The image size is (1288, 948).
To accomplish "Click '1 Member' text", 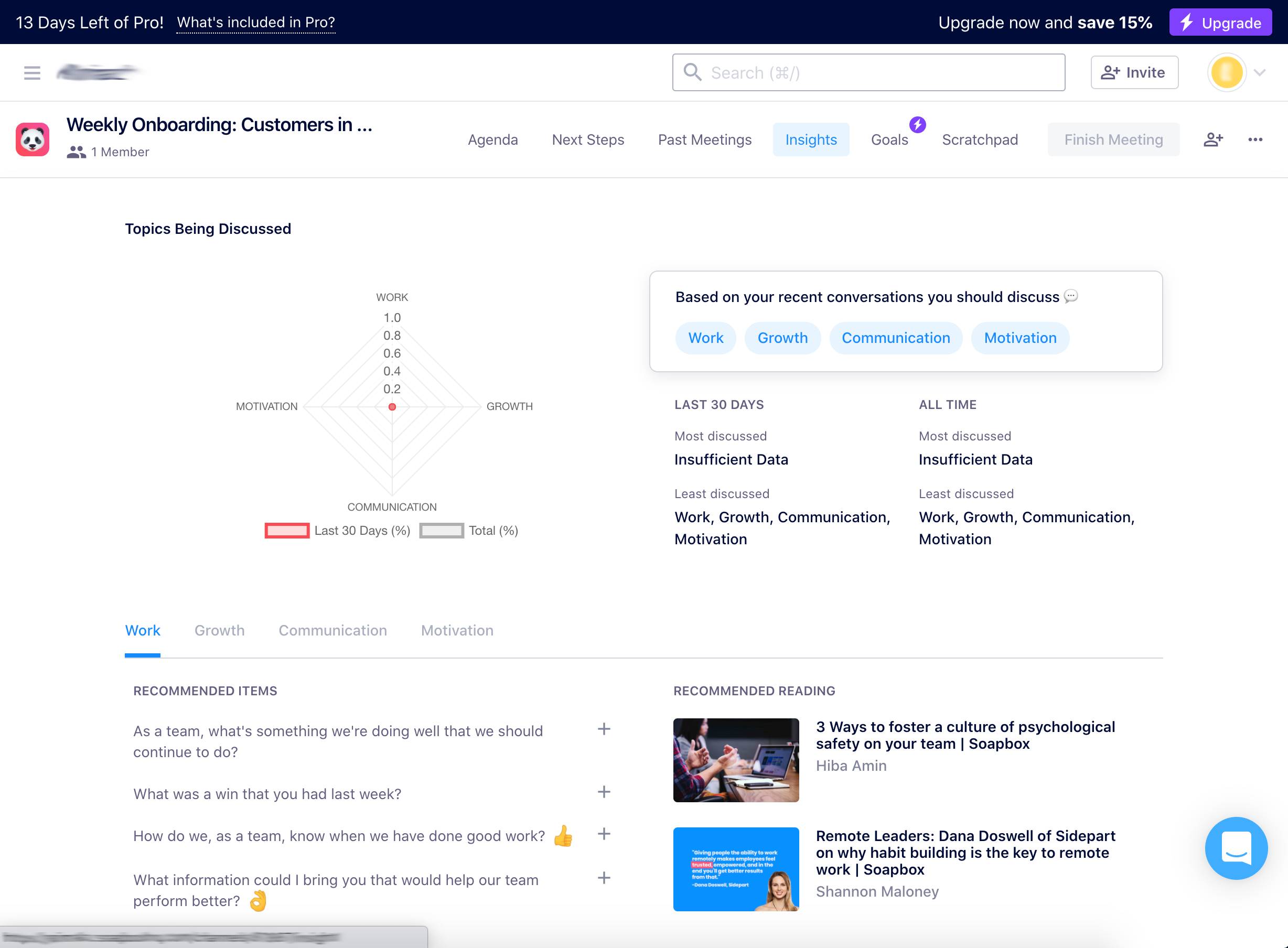I will [120, 152].
